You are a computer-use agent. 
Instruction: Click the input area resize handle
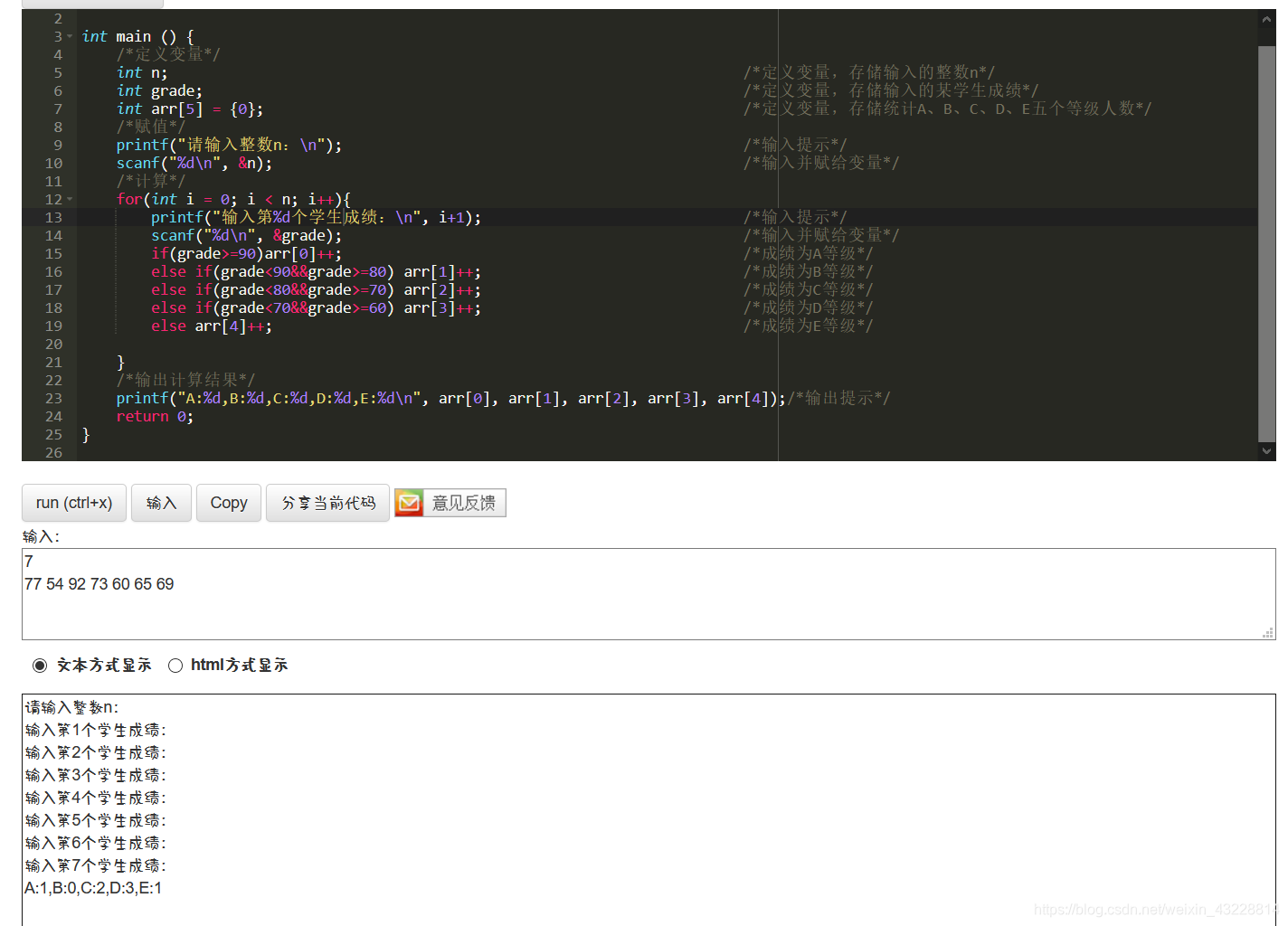1268,633
